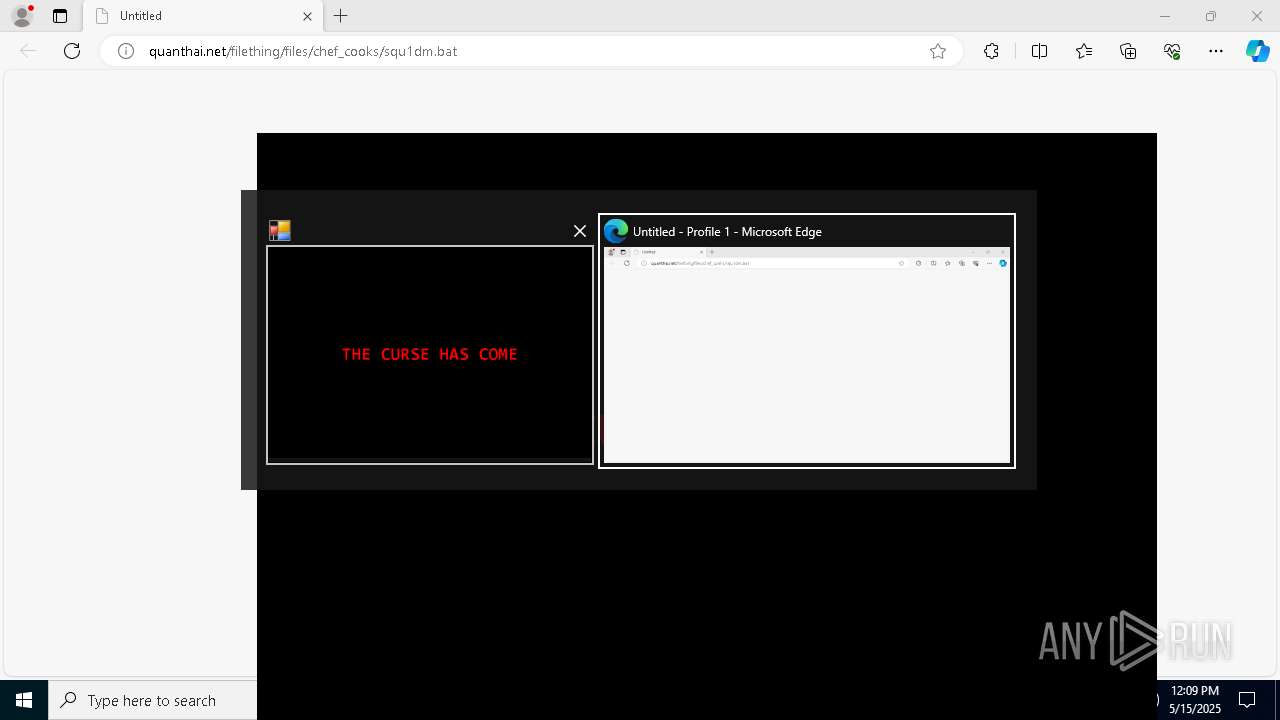Add this page to favorites star
This screenshot has width=1280, height=720.
pos(938,51)
